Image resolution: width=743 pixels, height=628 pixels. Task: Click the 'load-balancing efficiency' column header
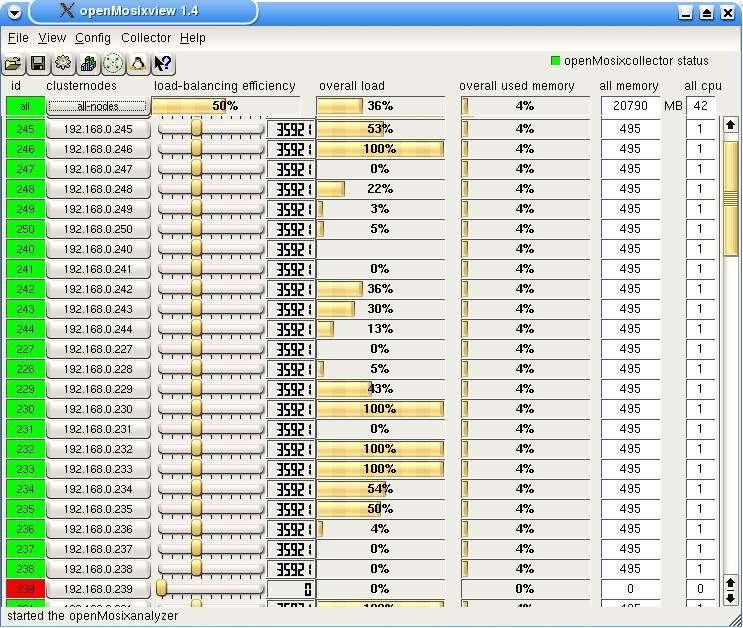[225, 86]
